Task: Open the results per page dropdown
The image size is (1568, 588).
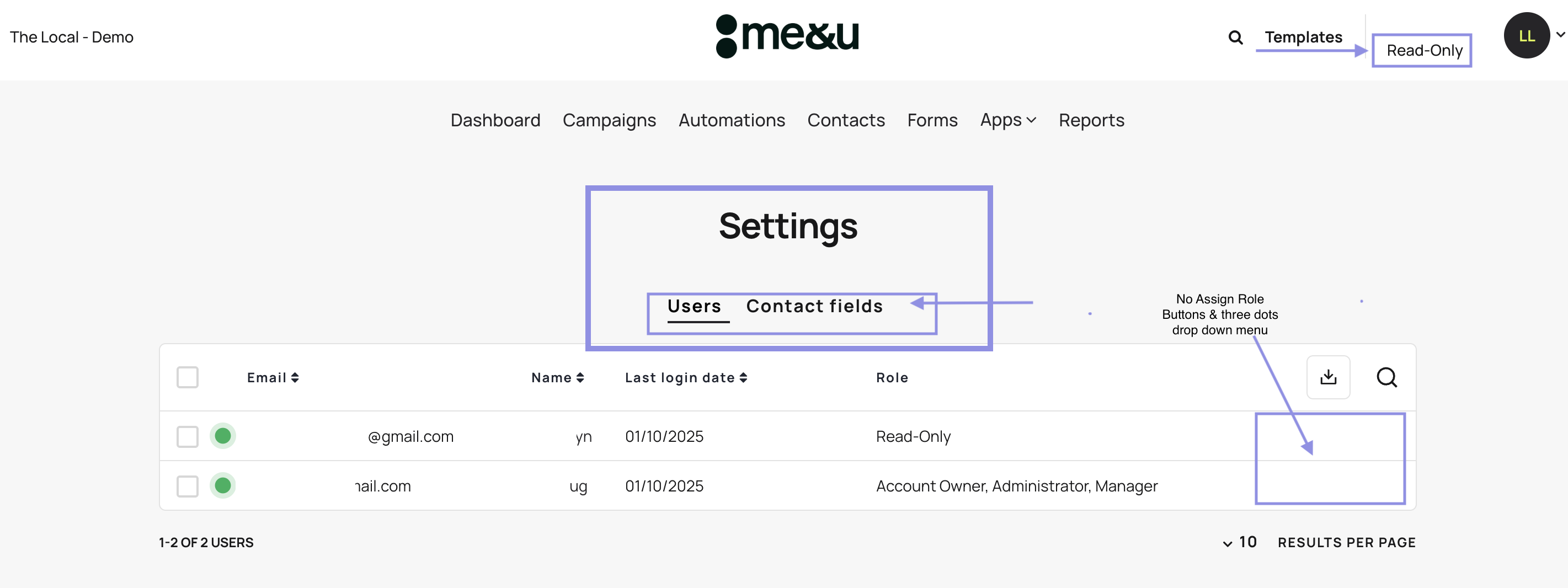Action: pos(1239,542)
